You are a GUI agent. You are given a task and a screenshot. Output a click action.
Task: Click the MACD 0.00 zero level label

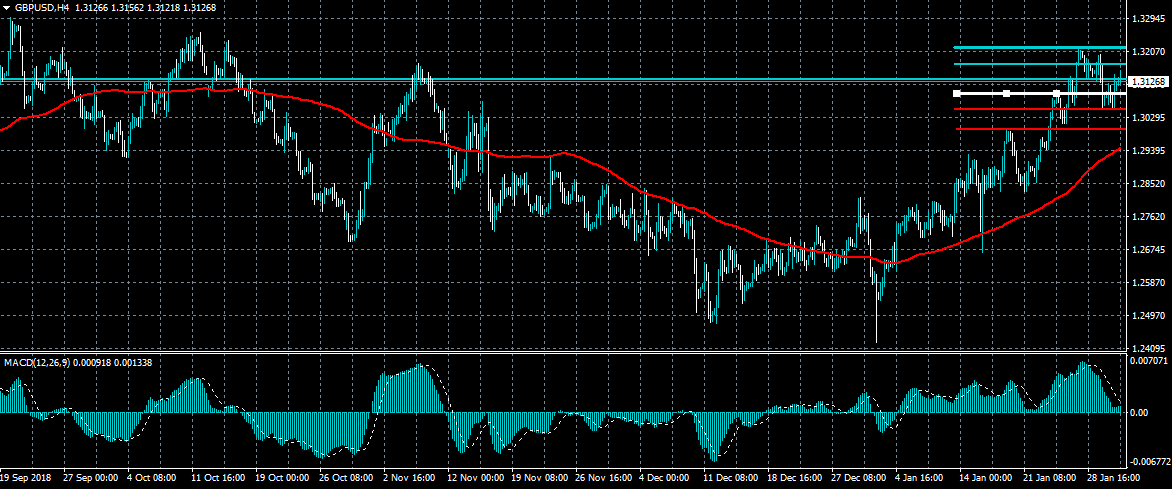pos(1138,412)
